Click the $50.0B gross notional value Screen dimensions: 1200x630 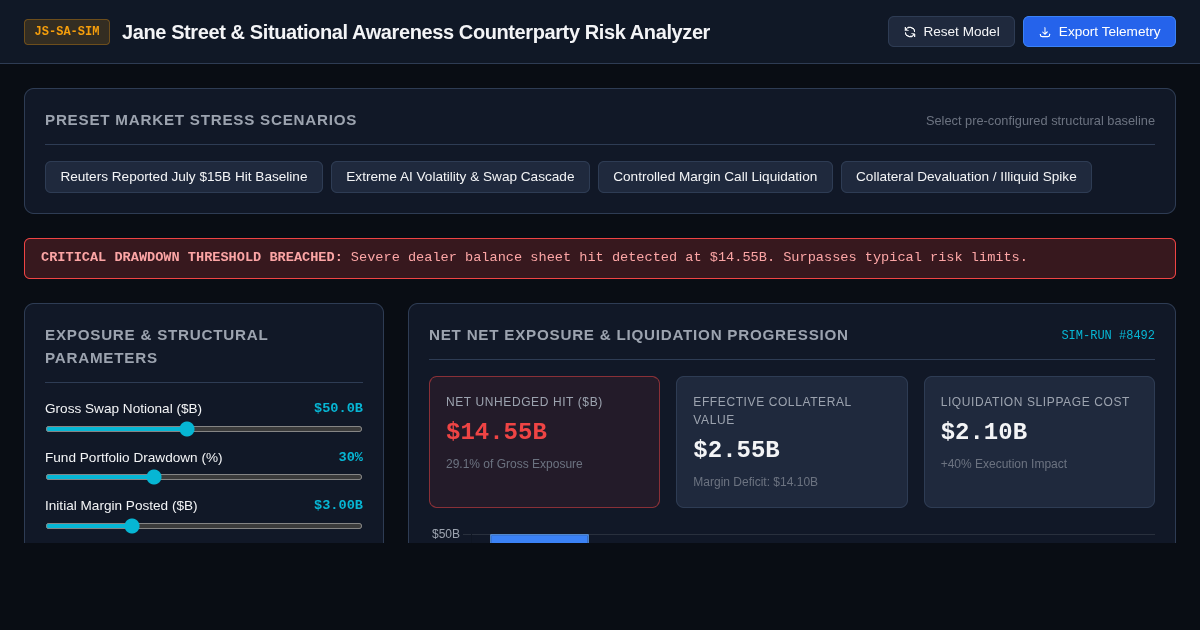(x=338, y=408)
